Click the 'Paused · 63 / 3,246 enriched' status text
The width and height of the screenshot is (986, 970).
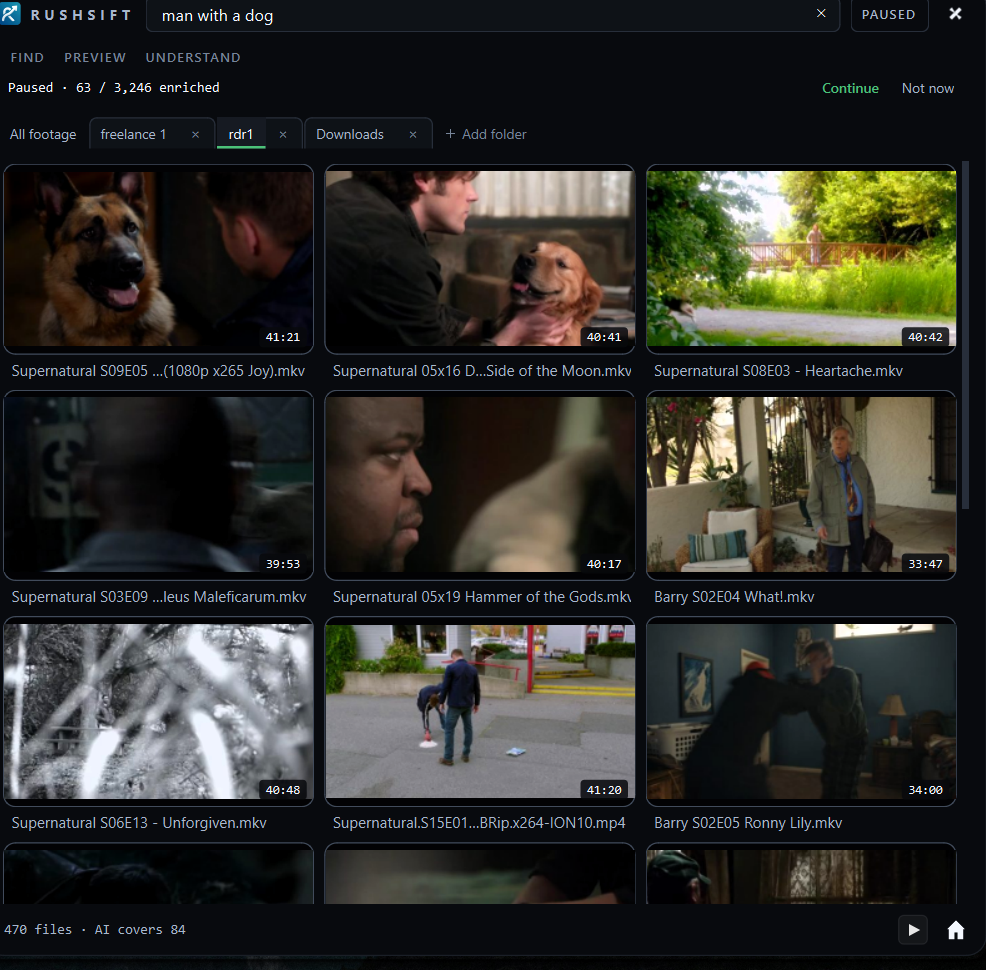114,88
